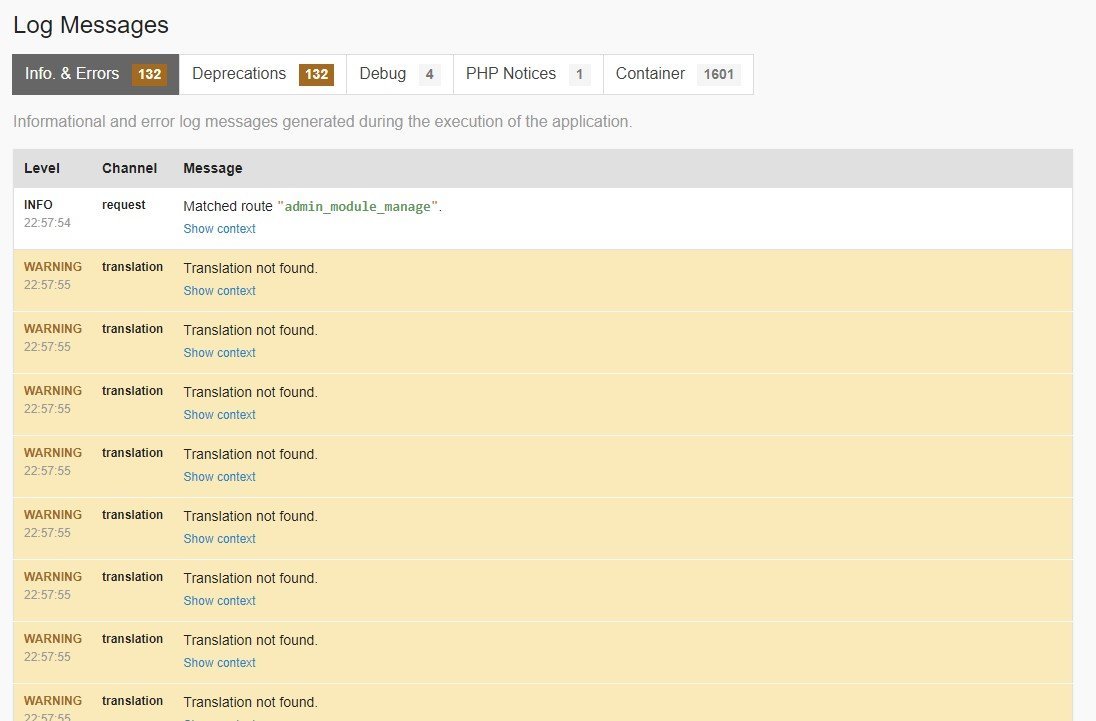Open the Debug tab
The height and width of the screenshot is (721, 1096).
[x=400, y=74]
